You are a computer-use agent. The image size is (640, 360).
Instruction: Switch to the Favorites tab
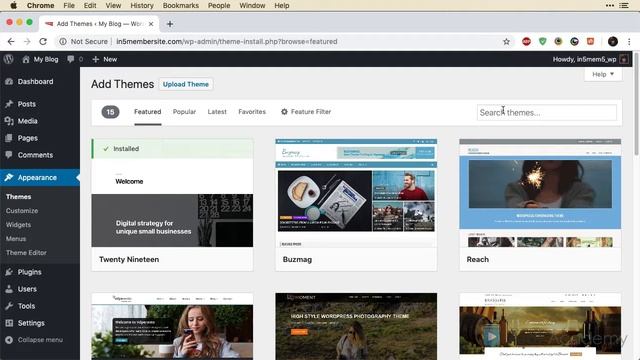click(x=252, y=112)
